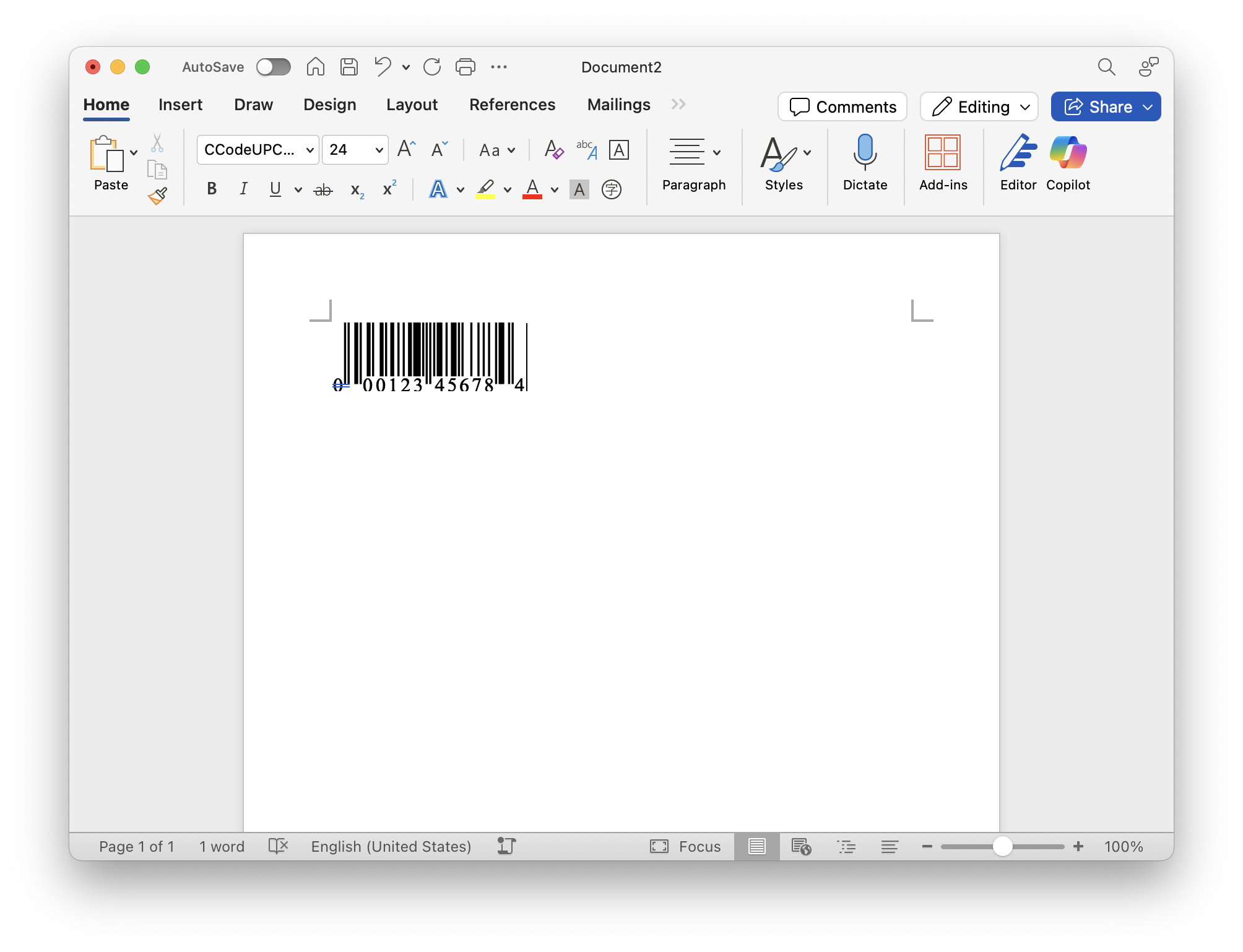Open enclose characters tool

pos(612,189)
